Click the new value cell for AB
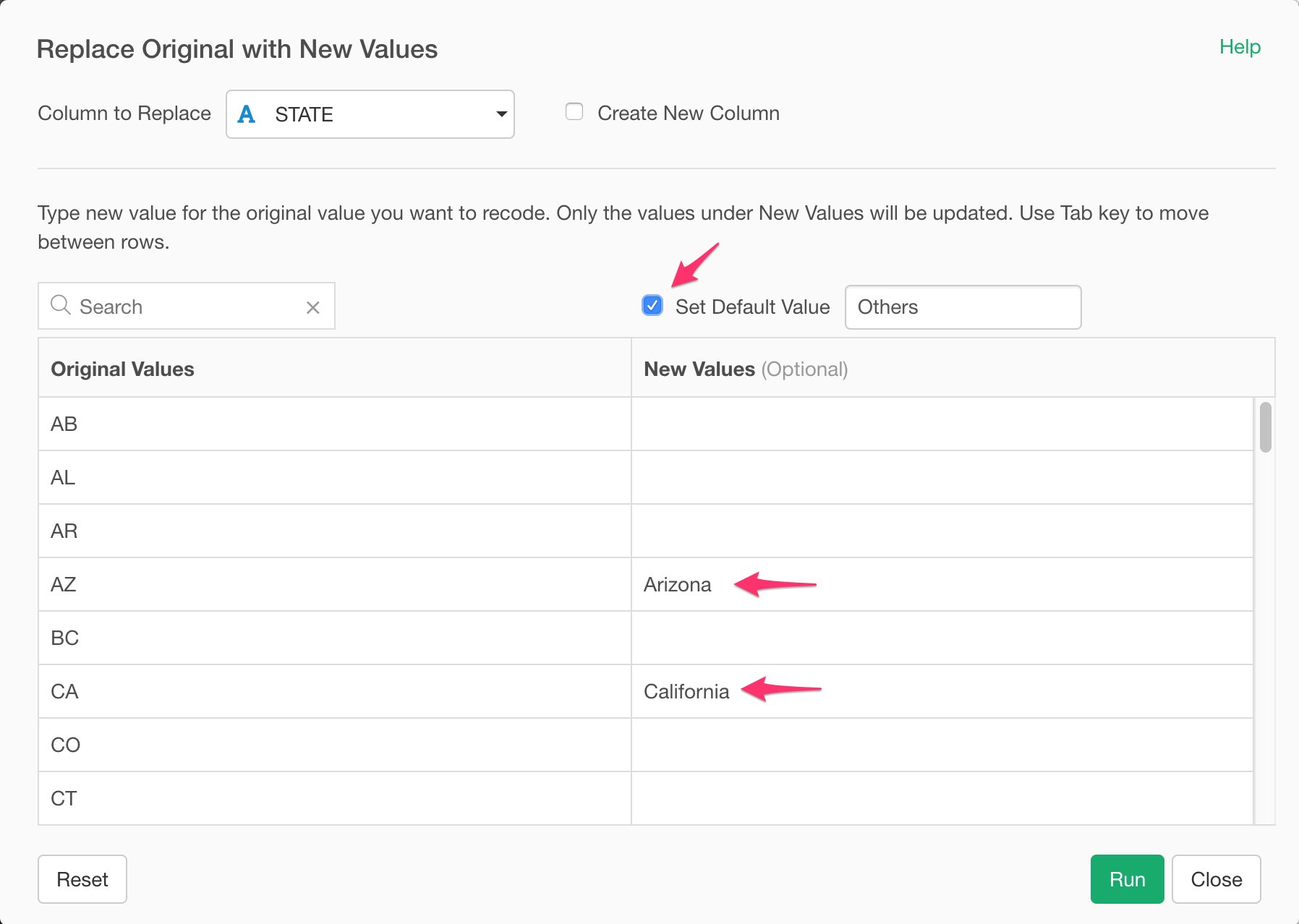The height and width of the screenshot is (924, 1299). pyautogui.click(x=942, y=424)
